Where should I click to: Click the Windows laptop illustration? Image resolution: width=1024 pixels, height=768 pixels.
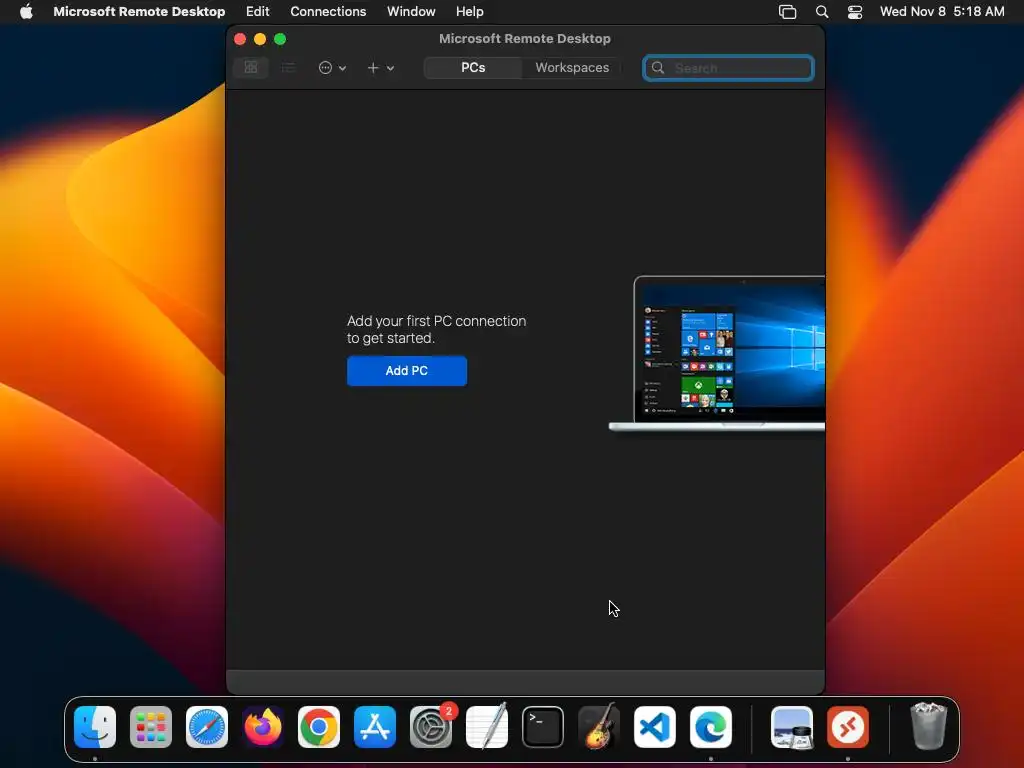click(x=717, y=353)
